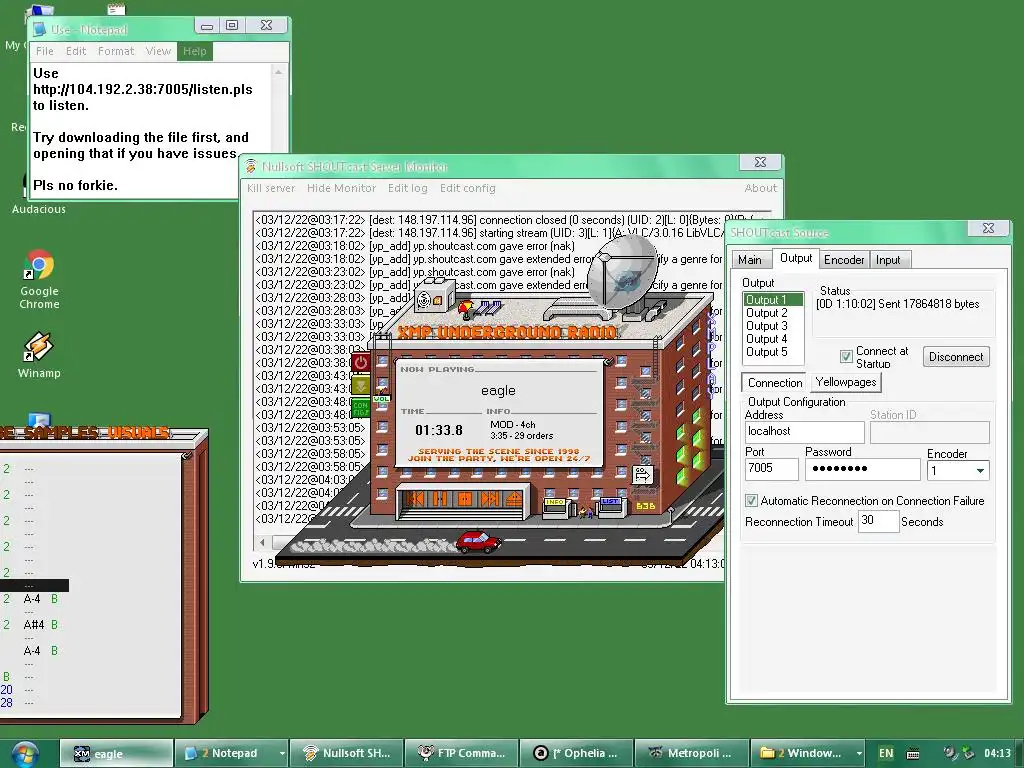Click the Disconnect button
1024x768 pixels.
click(956, 357)
